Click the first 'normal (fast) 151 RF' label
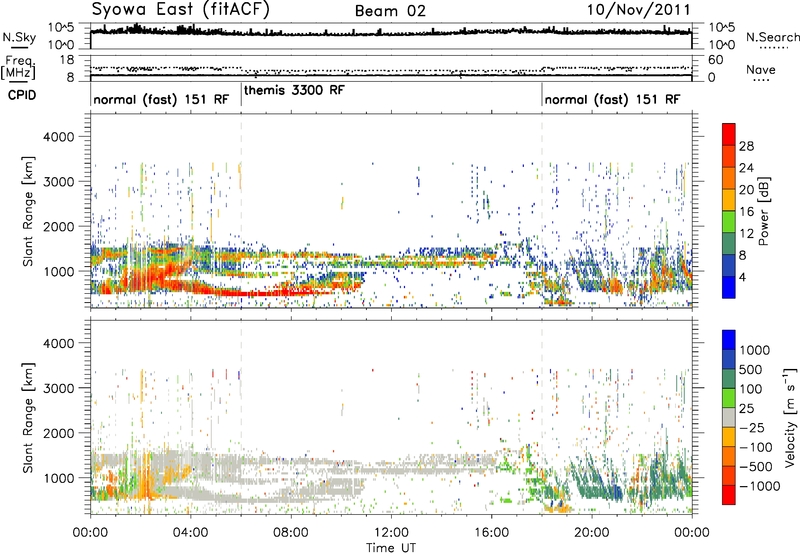This screenshot has height=554, width=800. point(161,99)
